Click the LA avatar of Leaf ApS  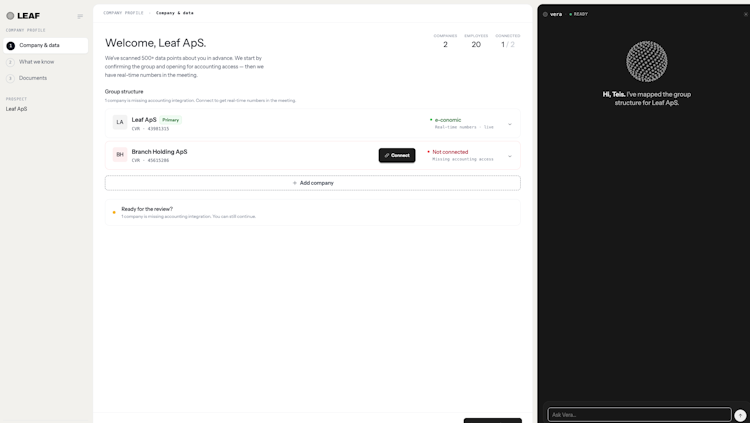120,122
